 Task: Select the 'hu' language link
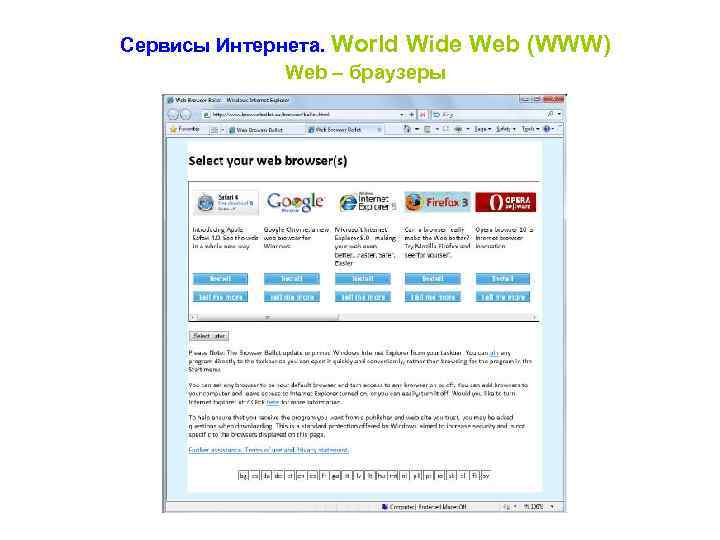point(382,476)
